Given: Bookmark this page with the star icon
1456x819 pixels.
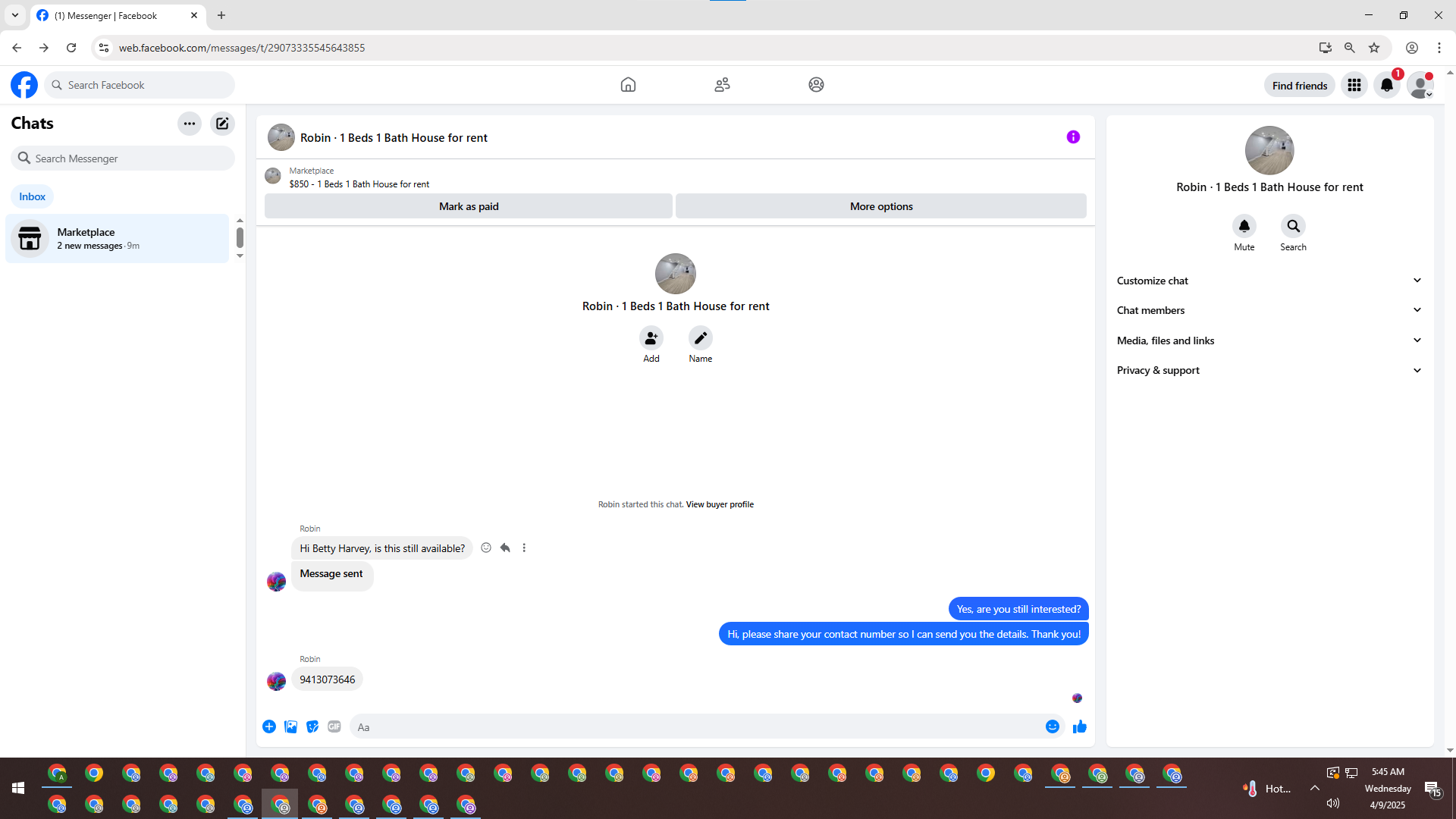Looking at the screenshot, I should (x=1374, y=48).
